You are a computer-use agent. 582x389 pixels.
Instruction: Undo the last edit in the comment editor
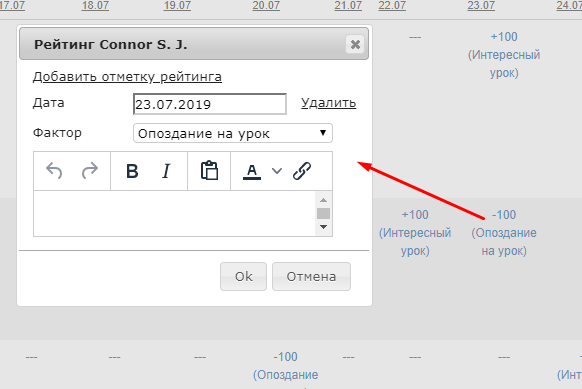[x=54, y=171]
